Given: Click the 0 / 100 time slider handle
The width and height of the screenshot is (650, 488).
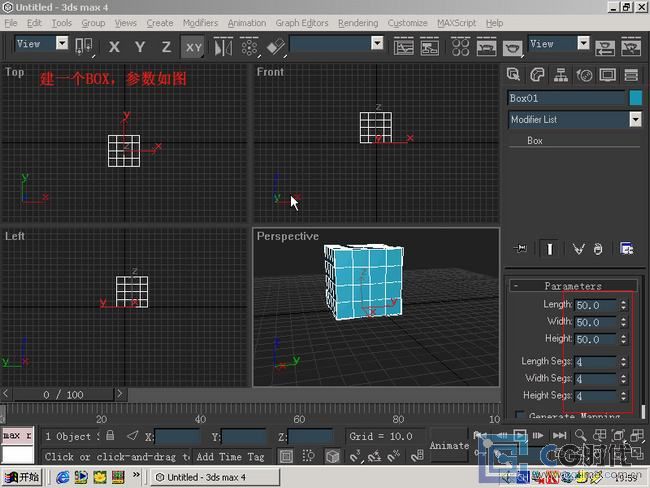Looking at the screenshot, I should [x=63, y=394].
